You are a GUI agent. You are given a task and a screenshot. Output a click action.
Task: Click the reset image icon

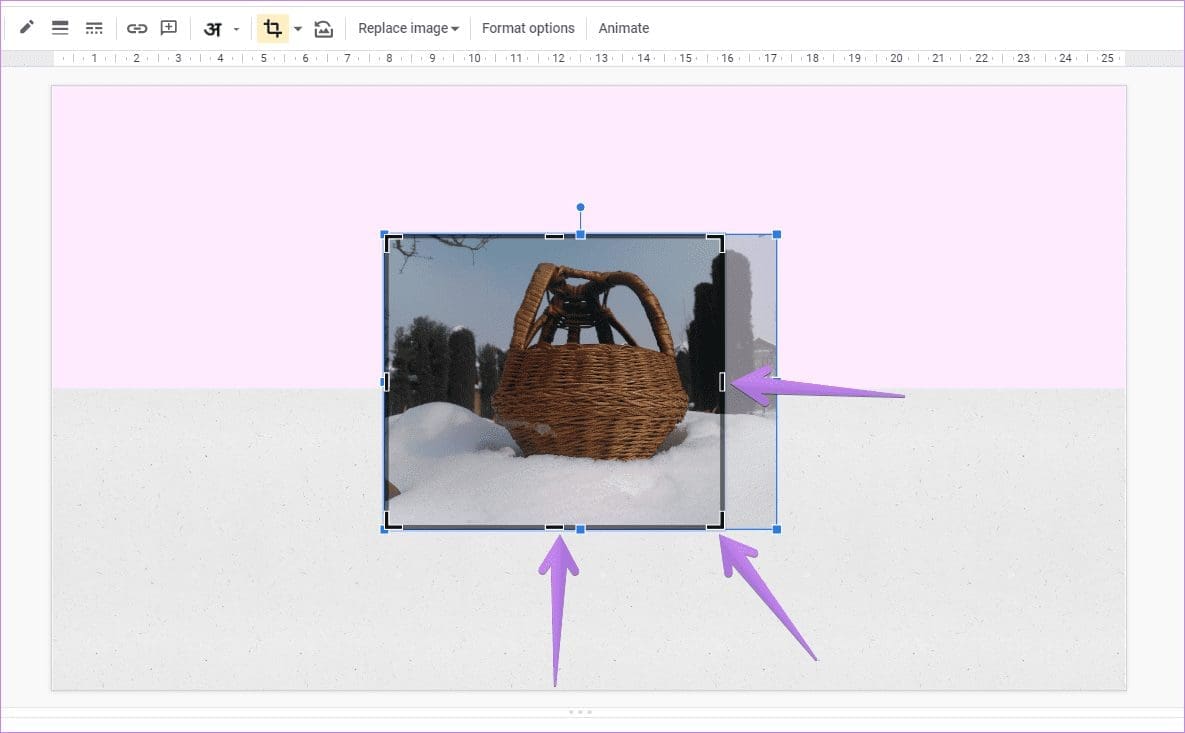[323, 29]
